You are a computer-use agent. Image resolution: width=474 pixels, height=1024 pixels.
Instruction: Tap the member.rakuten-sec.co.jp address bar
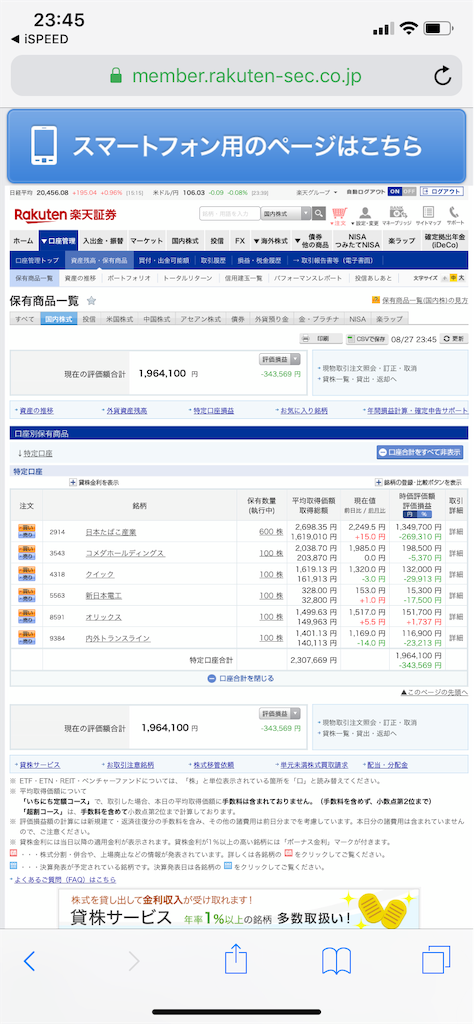[236, 76]
